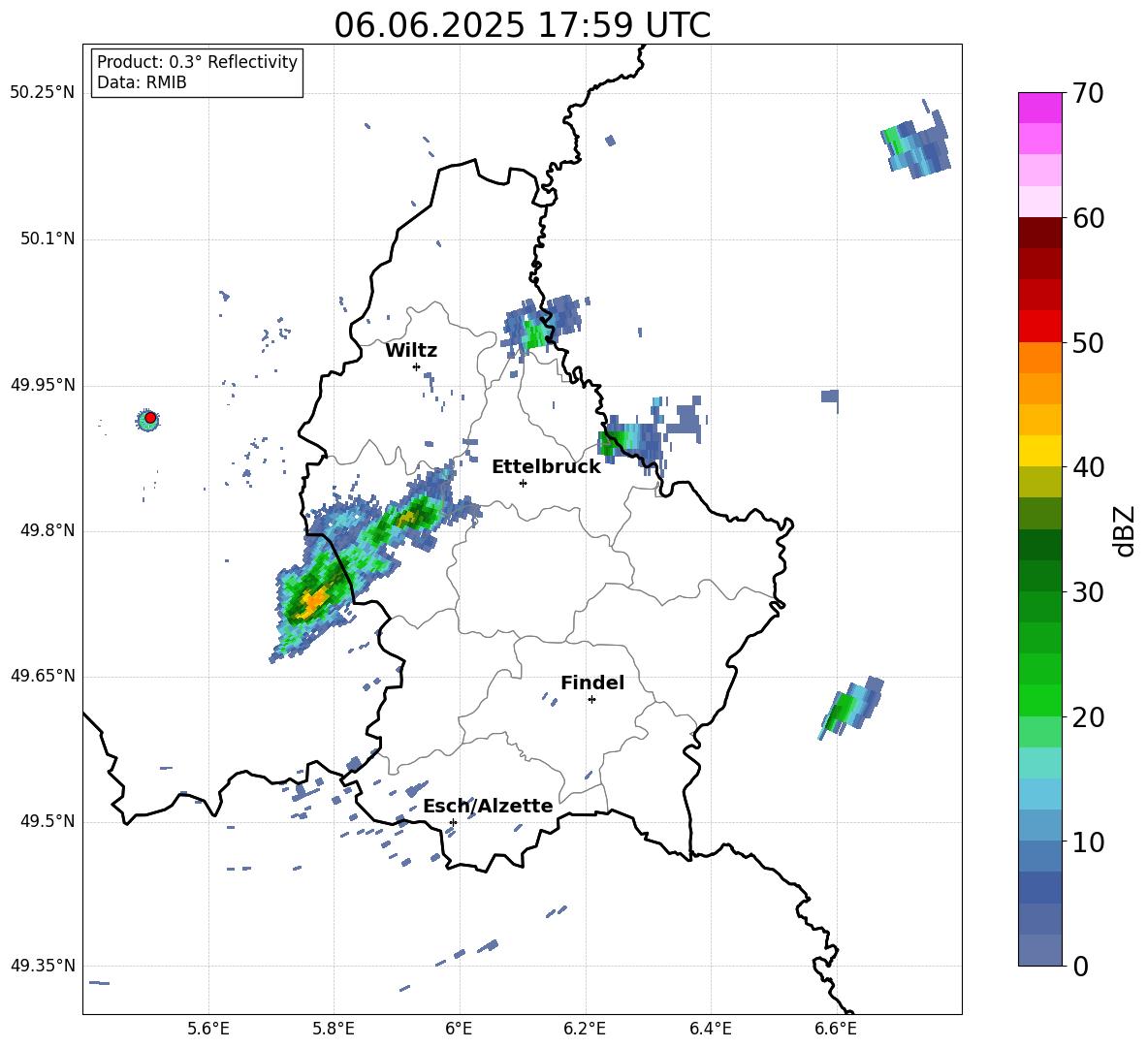Screen dimensions: 1148x1048
Task: Click the Esch/Alzette city label
Action: point(488,807)
